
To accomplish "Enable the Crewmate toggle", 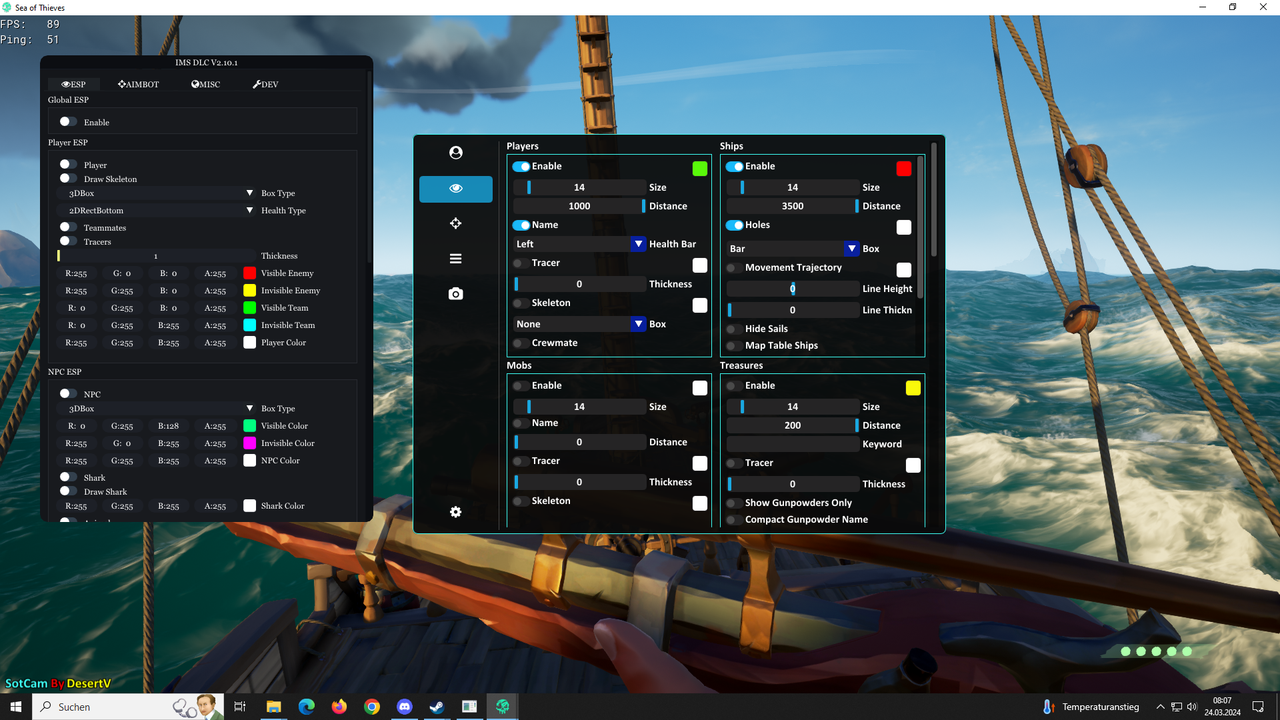I will [x=521, y=343].
